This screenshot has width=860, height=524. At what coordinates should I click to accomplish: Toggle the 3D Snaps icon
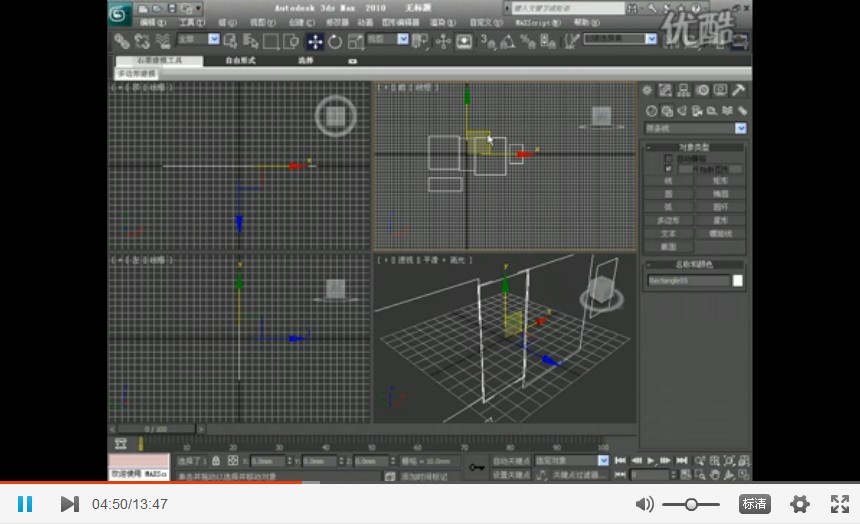click(x=488, y=42)
